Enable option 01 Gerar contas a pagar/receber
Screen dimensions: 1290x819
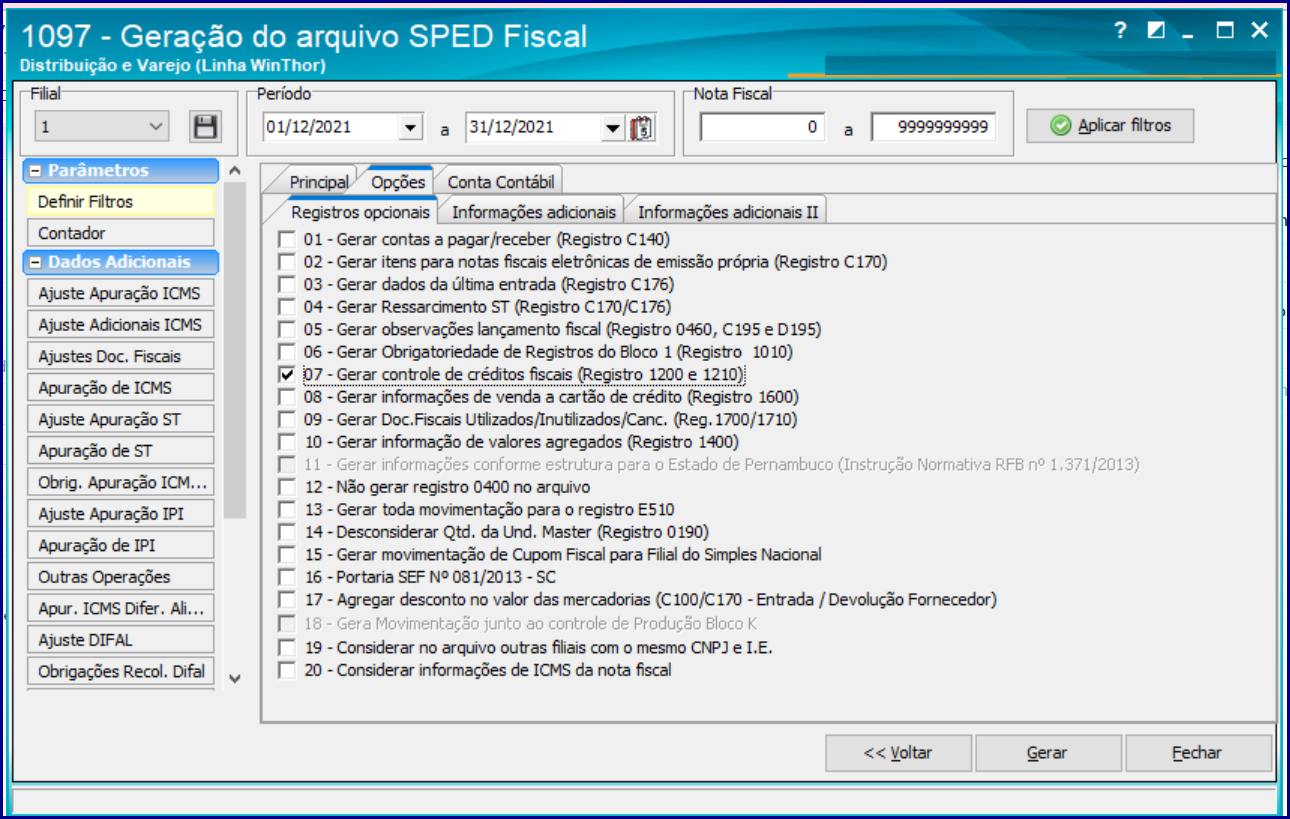click(287, 240)
